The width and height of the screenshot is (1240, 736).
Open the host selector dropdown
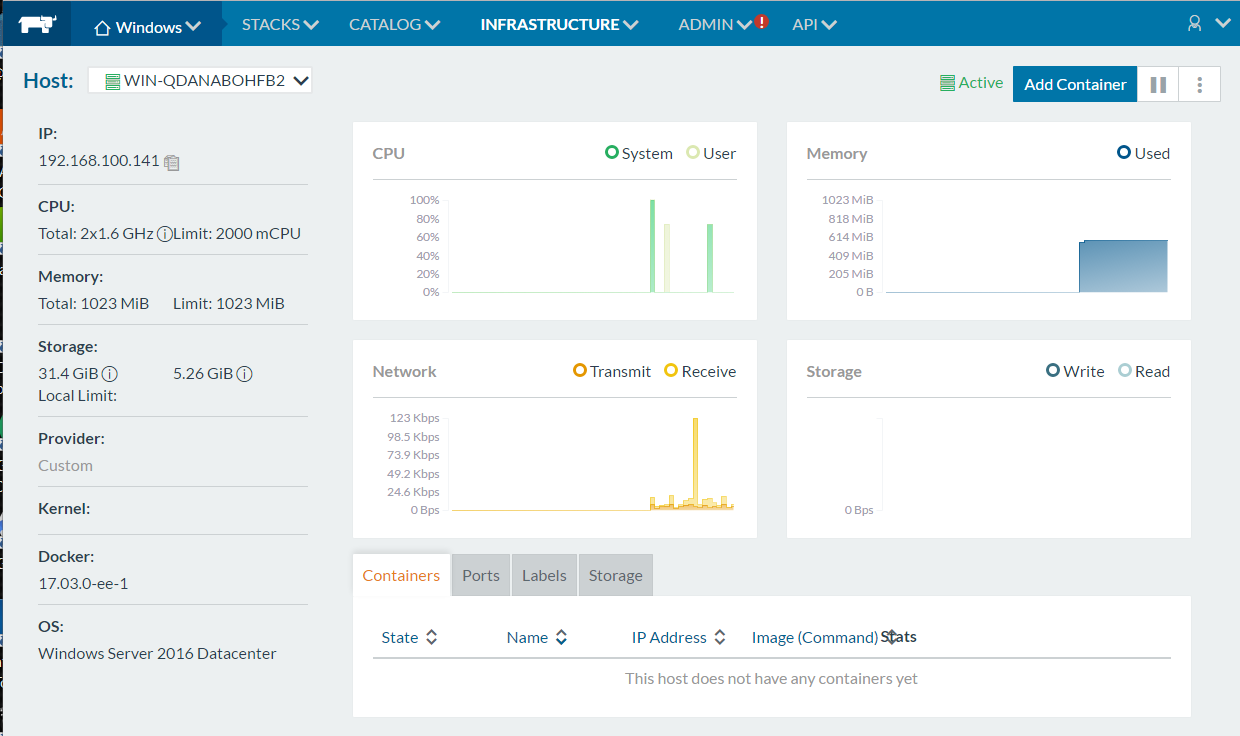click(x=200, y=81)
